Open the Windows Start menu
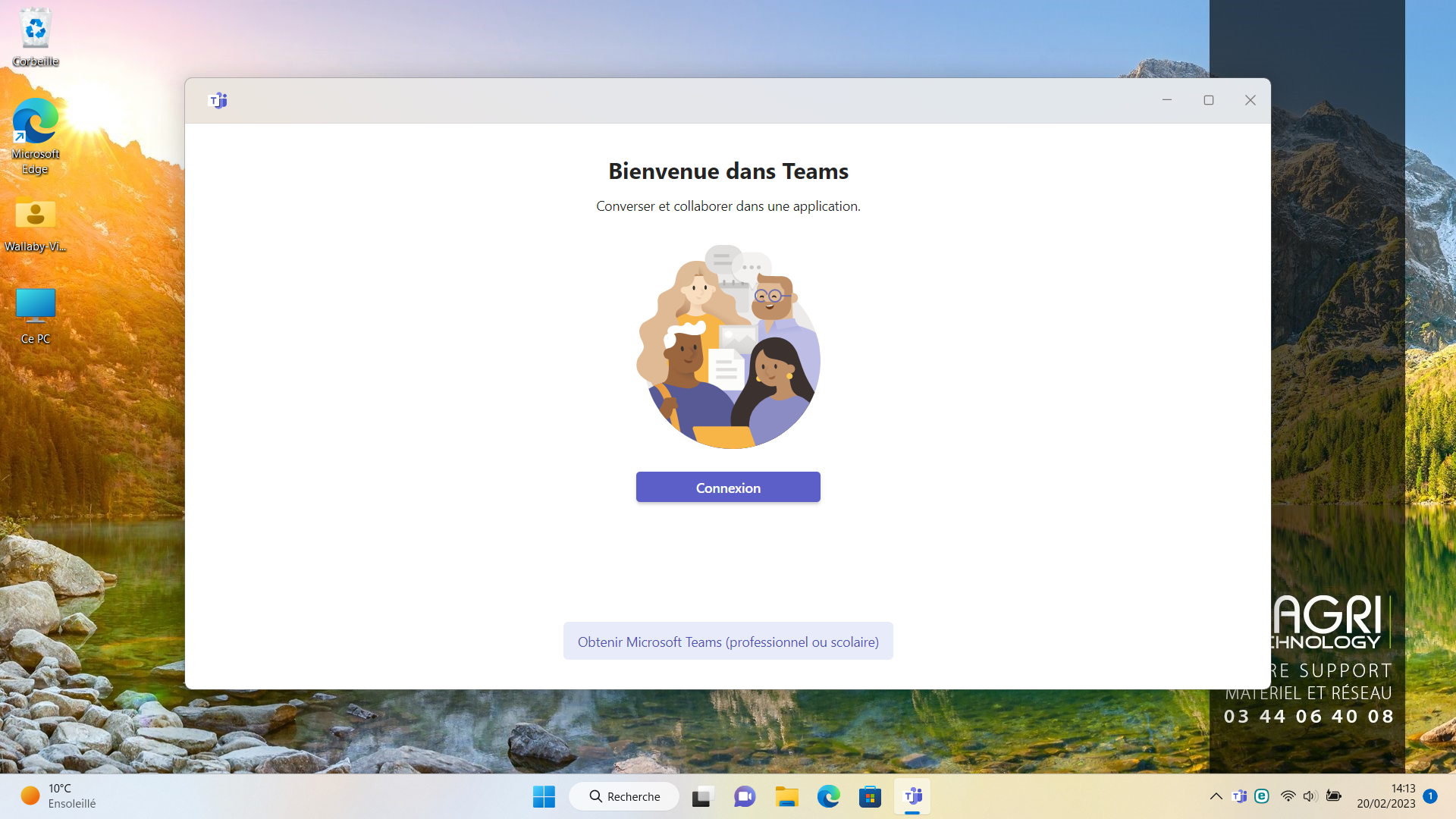1456x819 pixels. click(544, 796)
